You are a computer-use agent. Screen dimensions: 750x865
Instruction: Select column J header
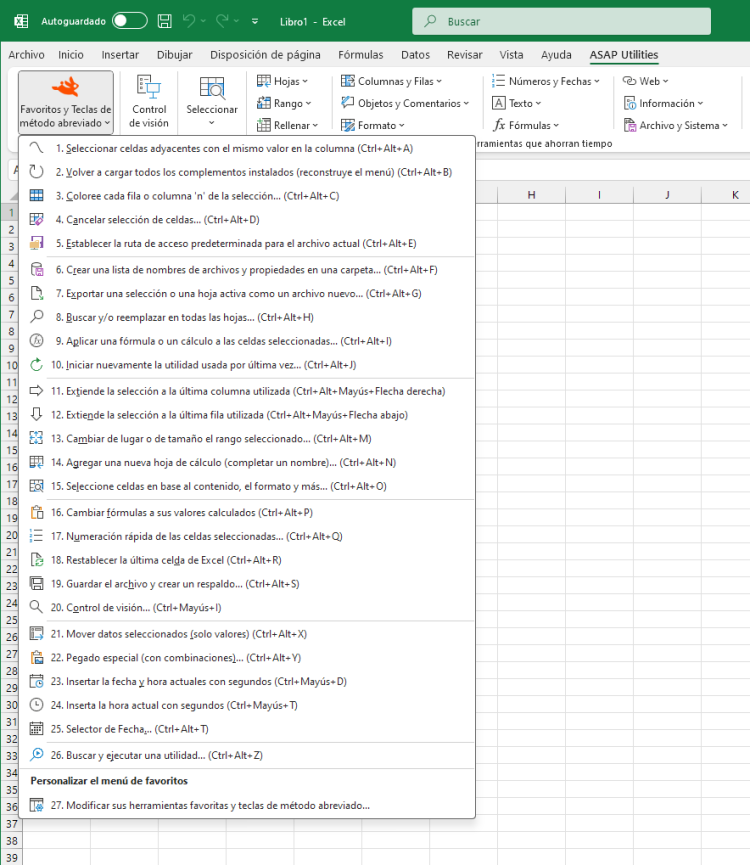667,195
